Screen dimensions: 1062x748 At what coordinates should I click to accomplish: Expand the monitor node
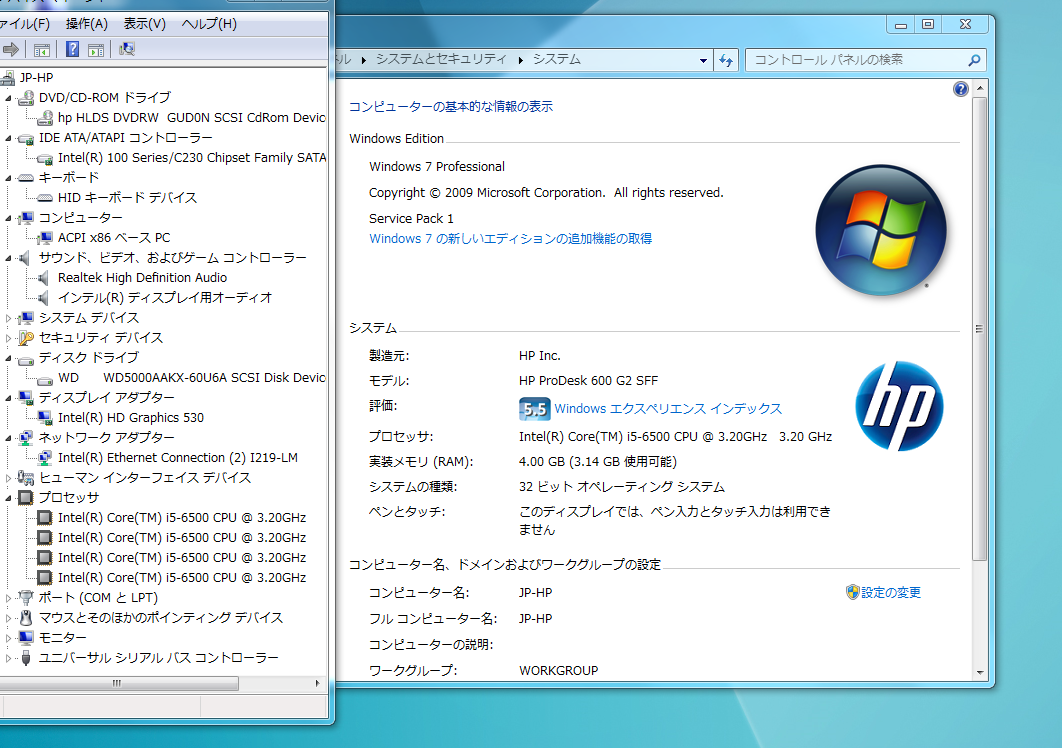point(9,638)
